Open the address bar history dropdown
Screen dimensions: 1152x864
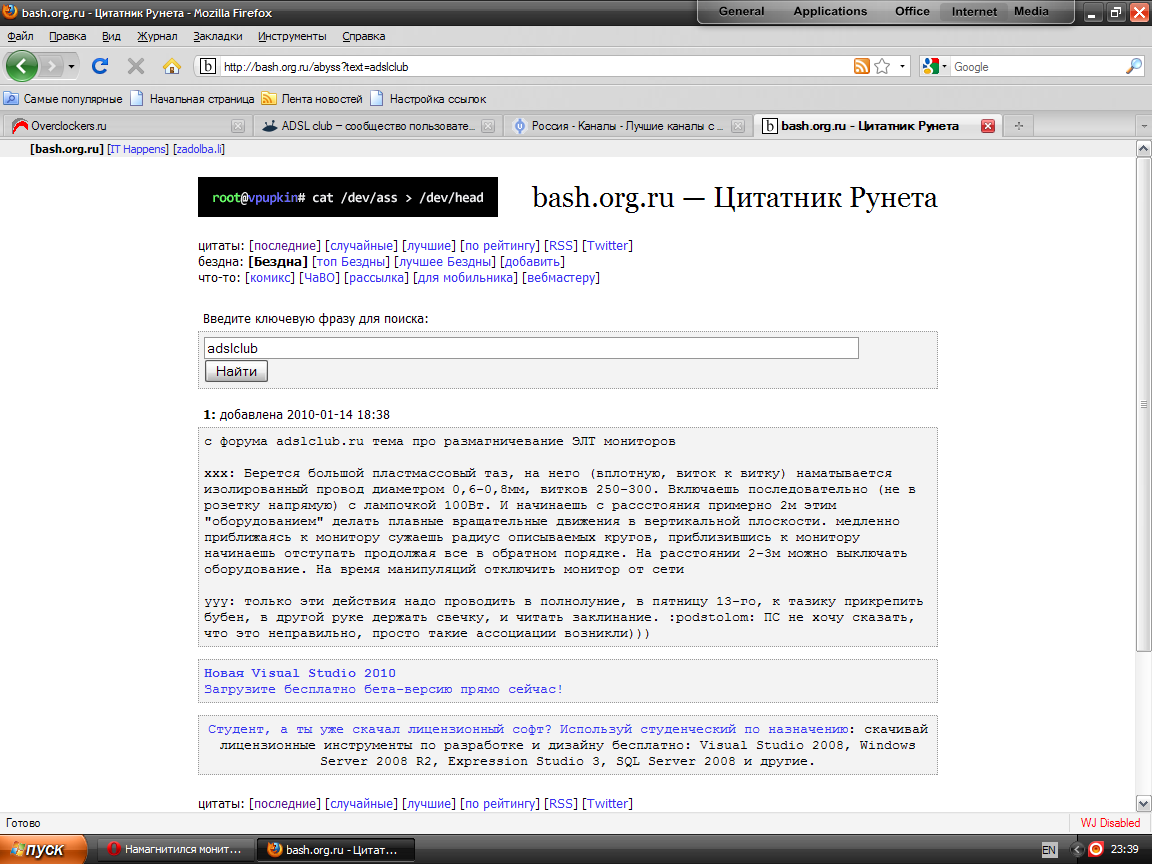[x=902, y=66]
